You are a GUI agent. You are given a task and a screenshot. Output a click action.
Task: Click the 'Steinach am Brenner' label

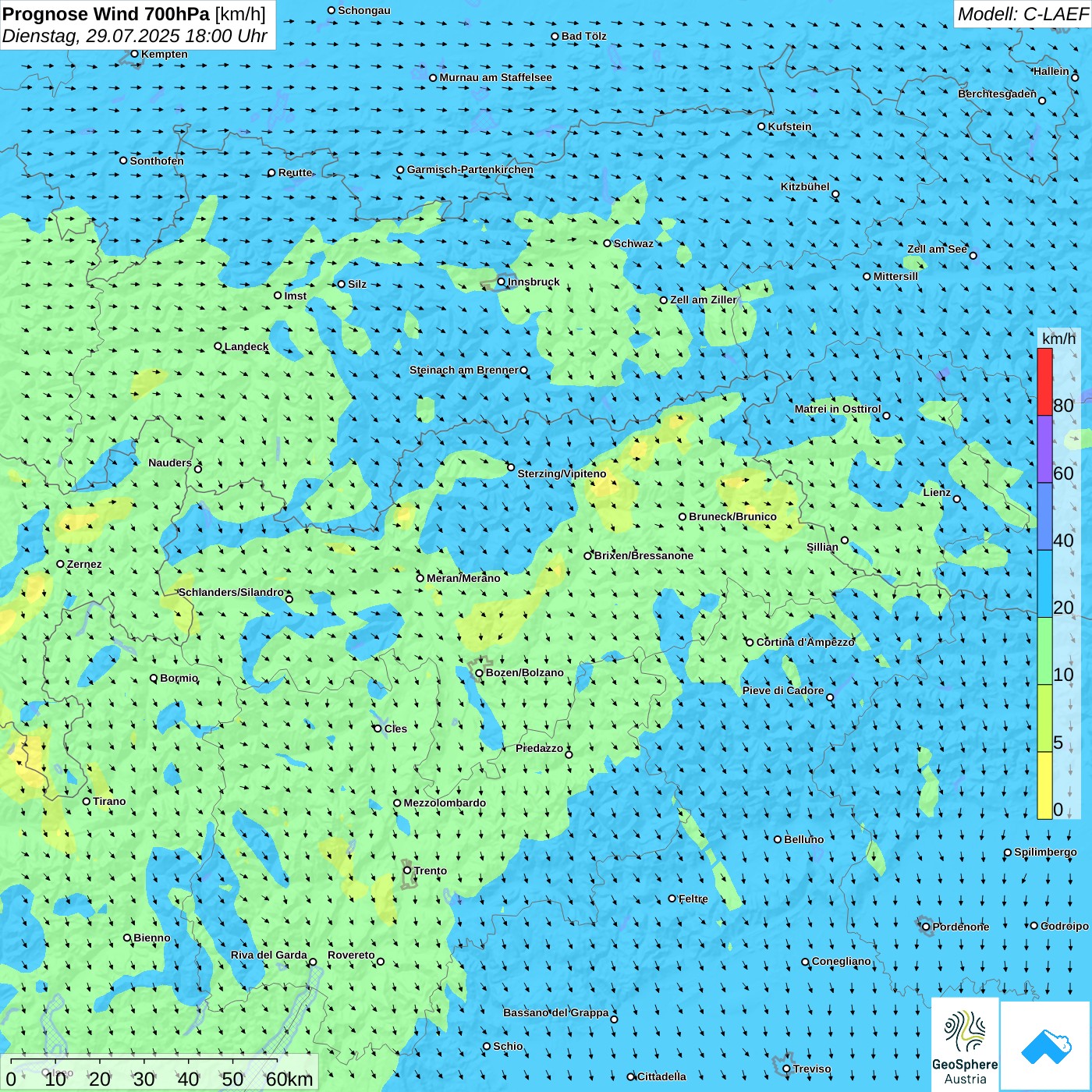click(464, 370)
